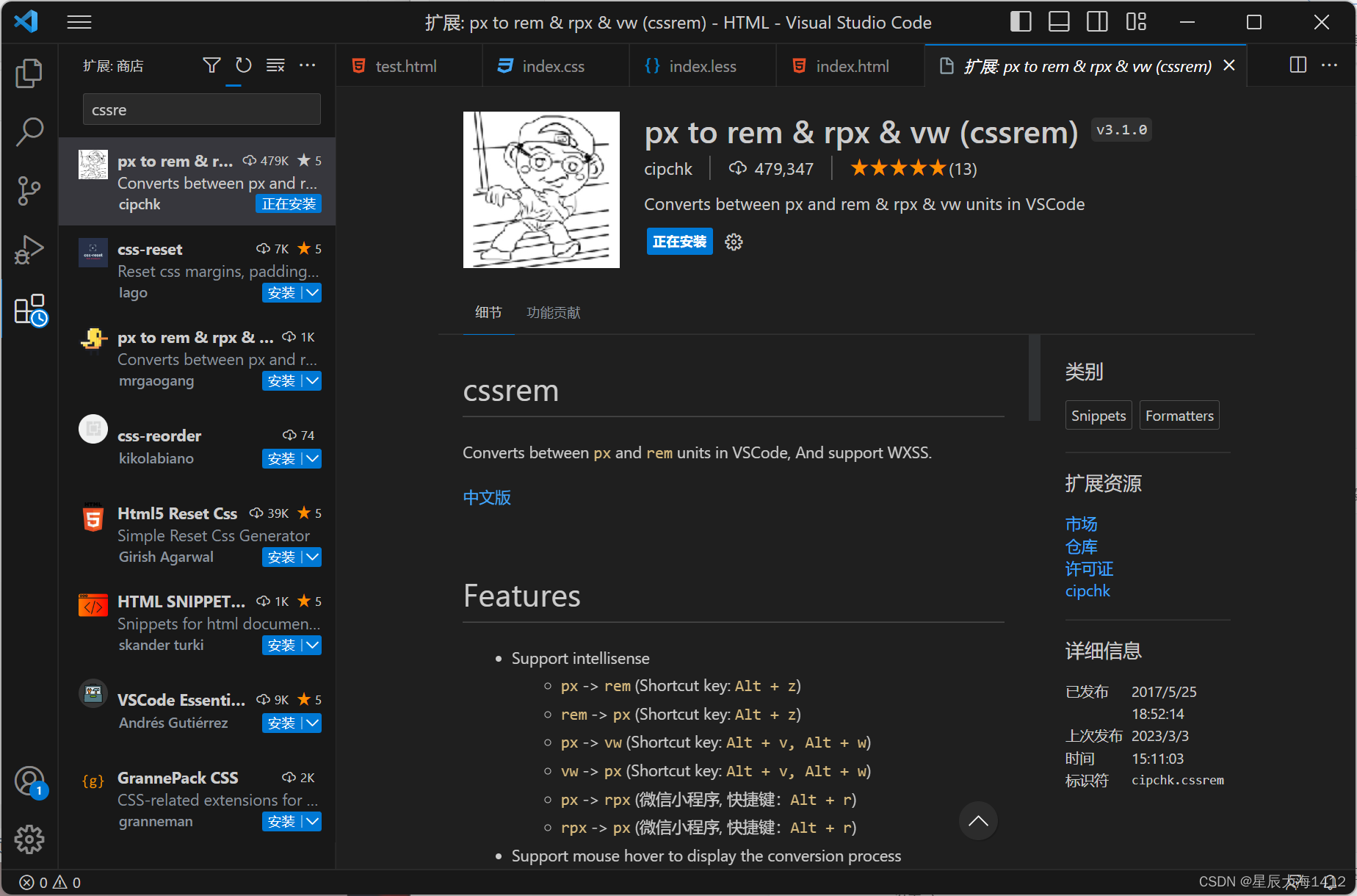Image resolution: width=1357 pixels, height=896 pixels.
Task: Select the 功能贡献 feature contributions tab
Action: tap(554, 313)
